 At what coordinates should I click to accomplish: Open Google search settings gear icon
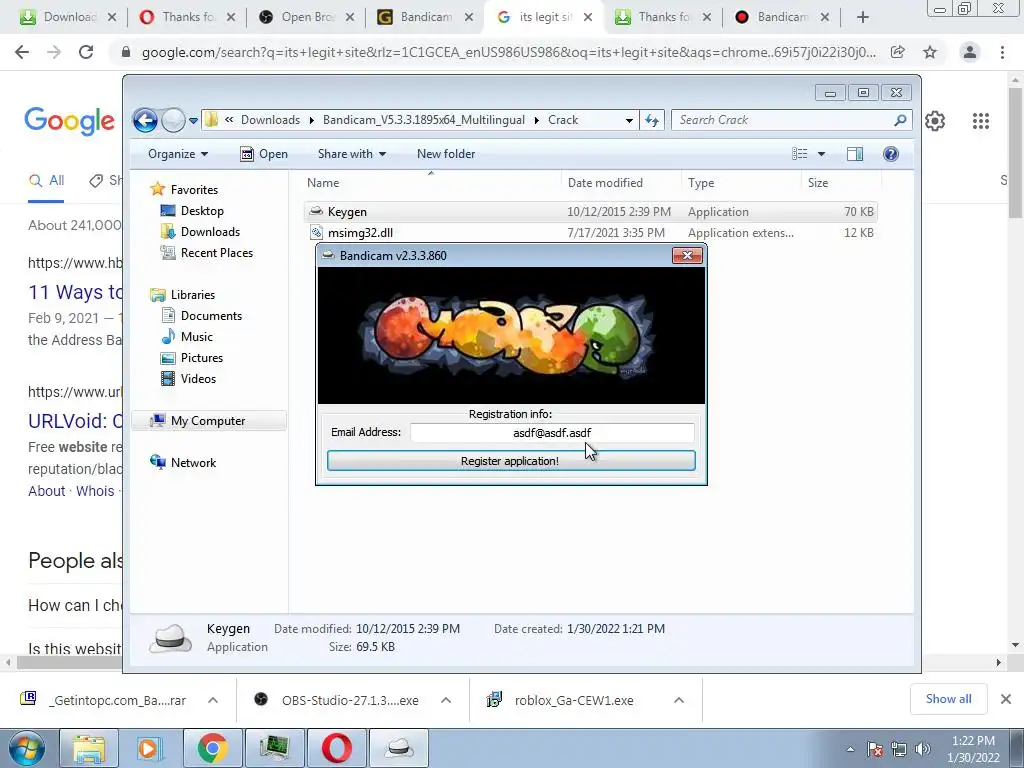click(x=935, y=121)
